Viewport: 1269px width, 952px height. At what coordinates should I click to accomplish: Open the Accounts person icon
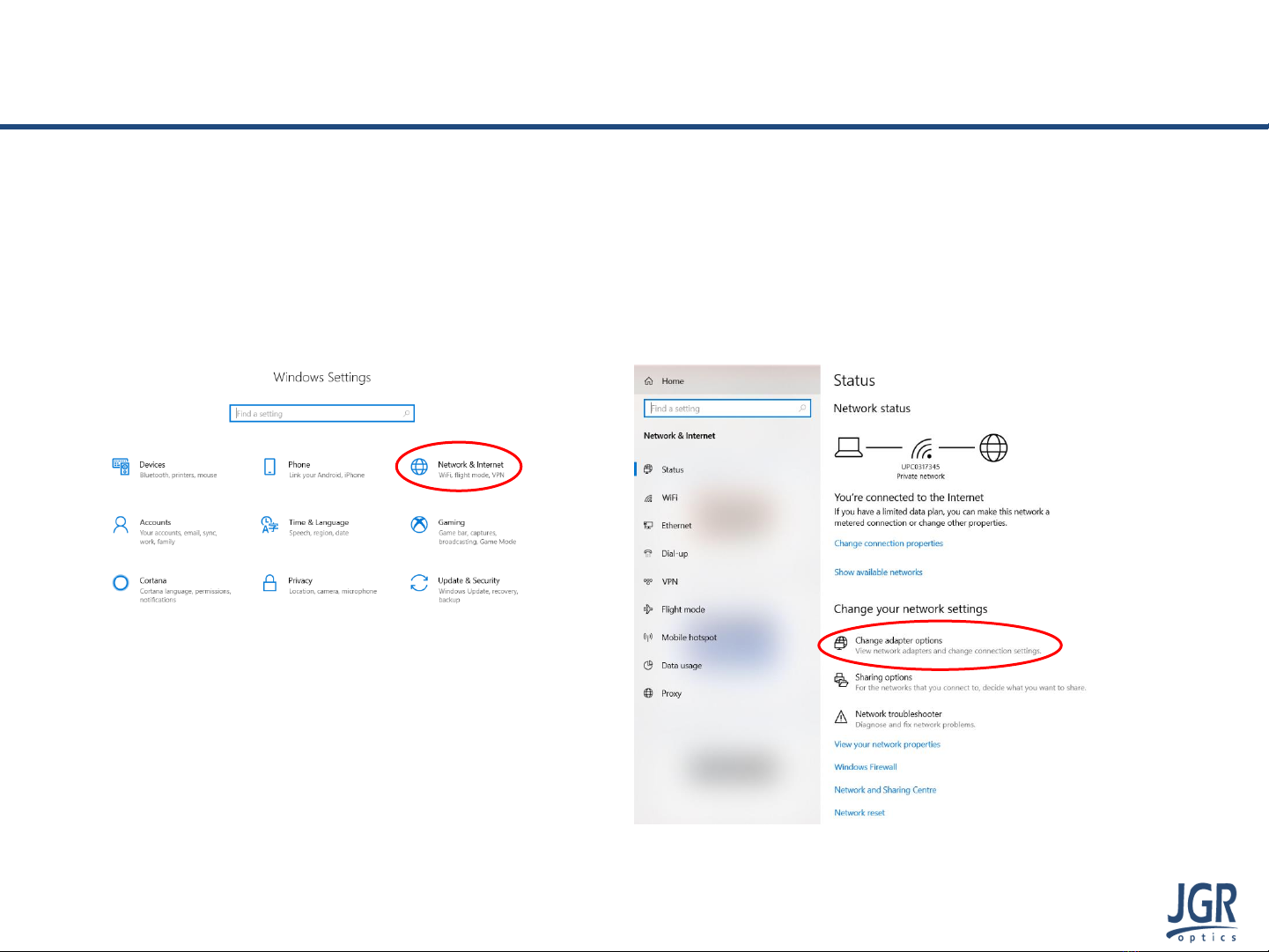(121, 525)
